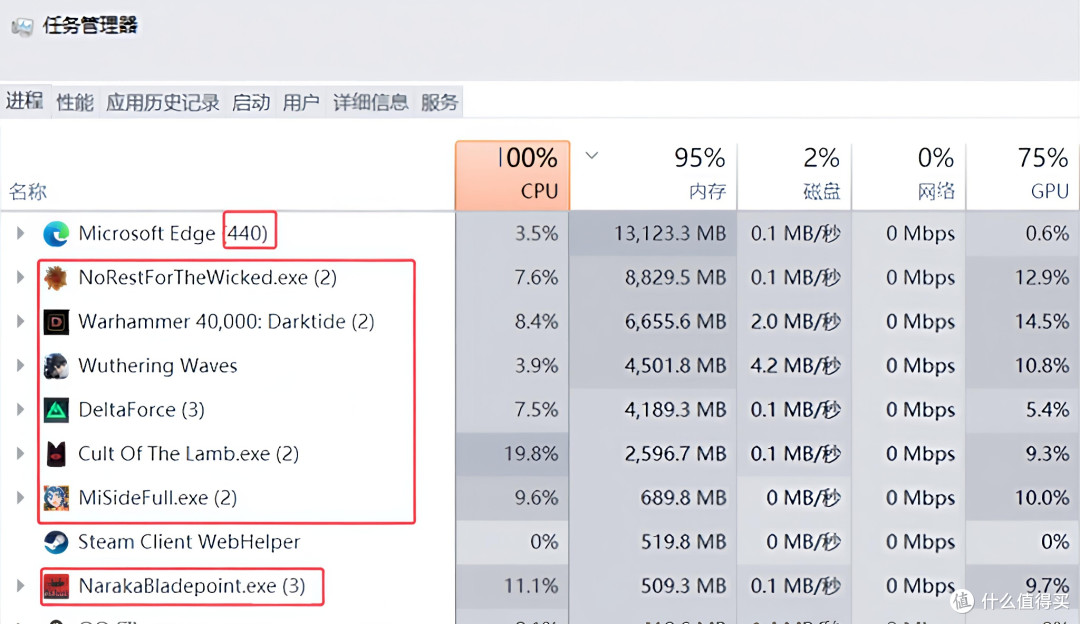Click the Wuthering Waves process icon

pos(56,366)
